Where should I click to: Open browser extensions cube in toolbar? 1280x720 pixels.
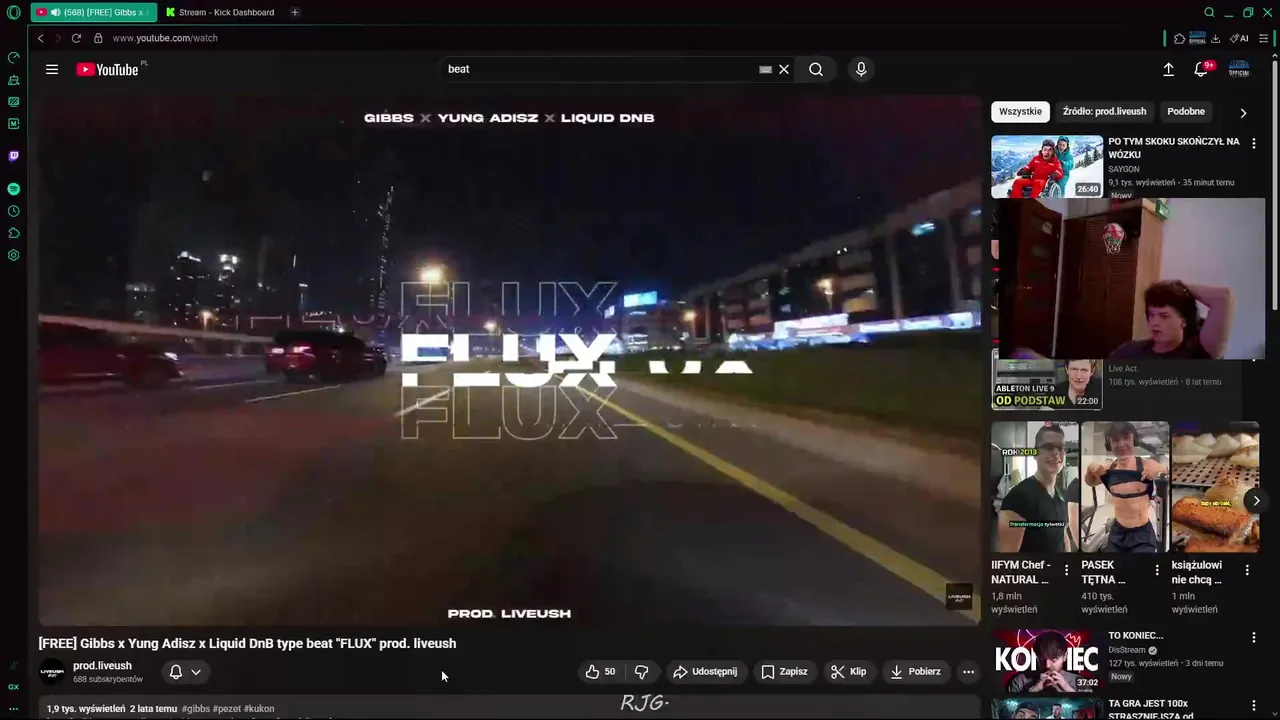point(1179,38)
